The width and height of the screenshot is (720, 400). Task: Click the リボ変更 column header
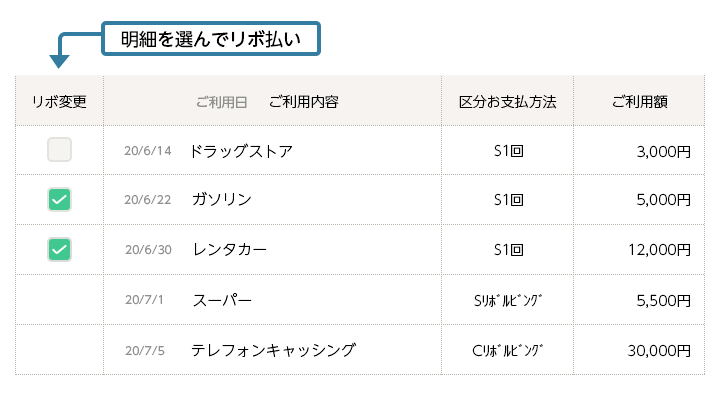pyautogui.click(x=59, y=101)
